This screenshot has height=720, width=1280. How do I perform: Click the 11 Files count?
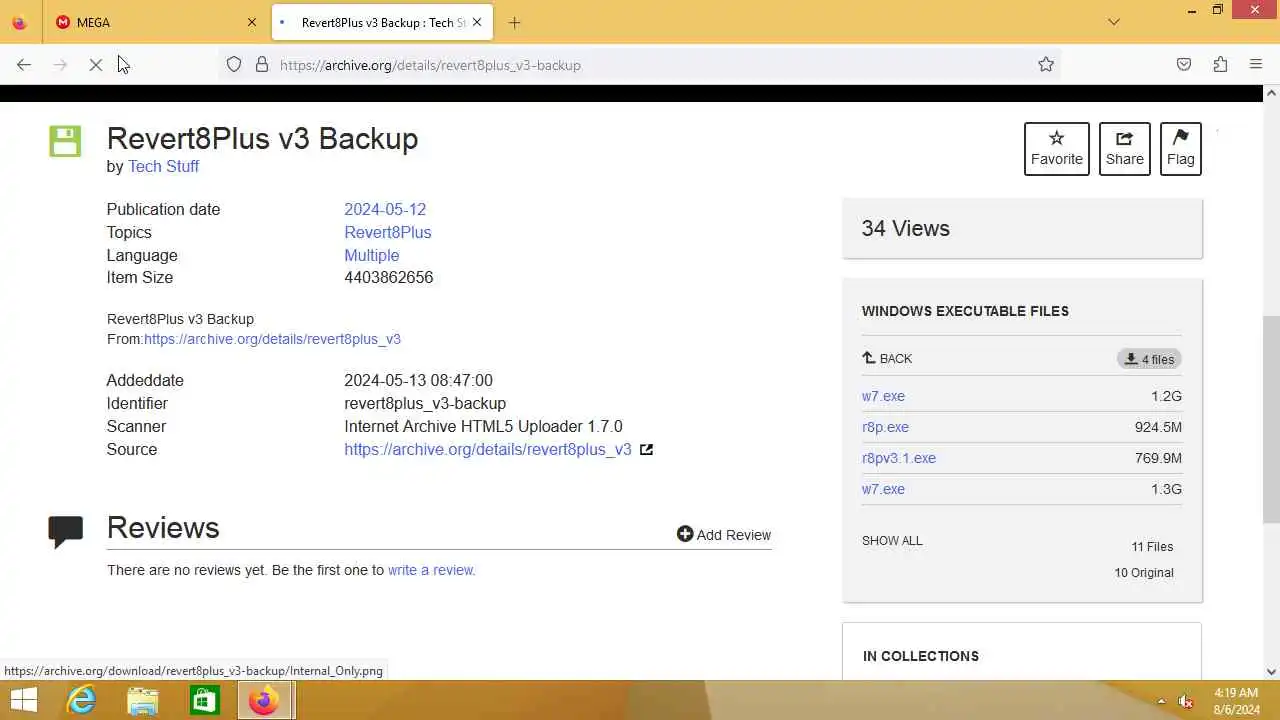click(x=1152, y=547)
